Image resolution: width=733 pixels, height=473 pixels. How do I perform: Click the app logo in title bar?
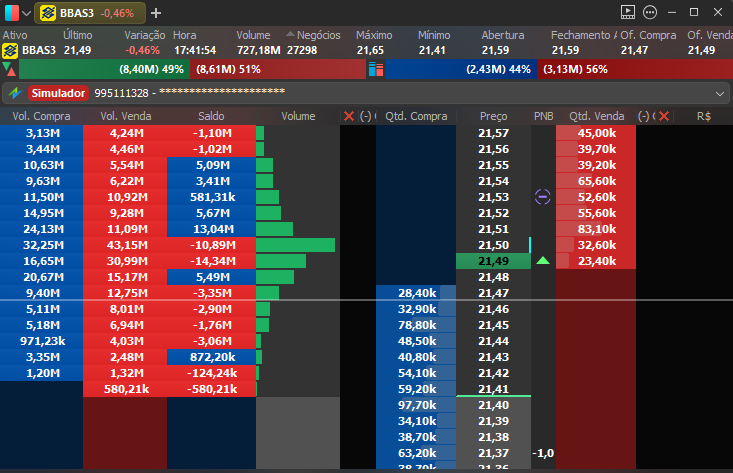(11, 13)
